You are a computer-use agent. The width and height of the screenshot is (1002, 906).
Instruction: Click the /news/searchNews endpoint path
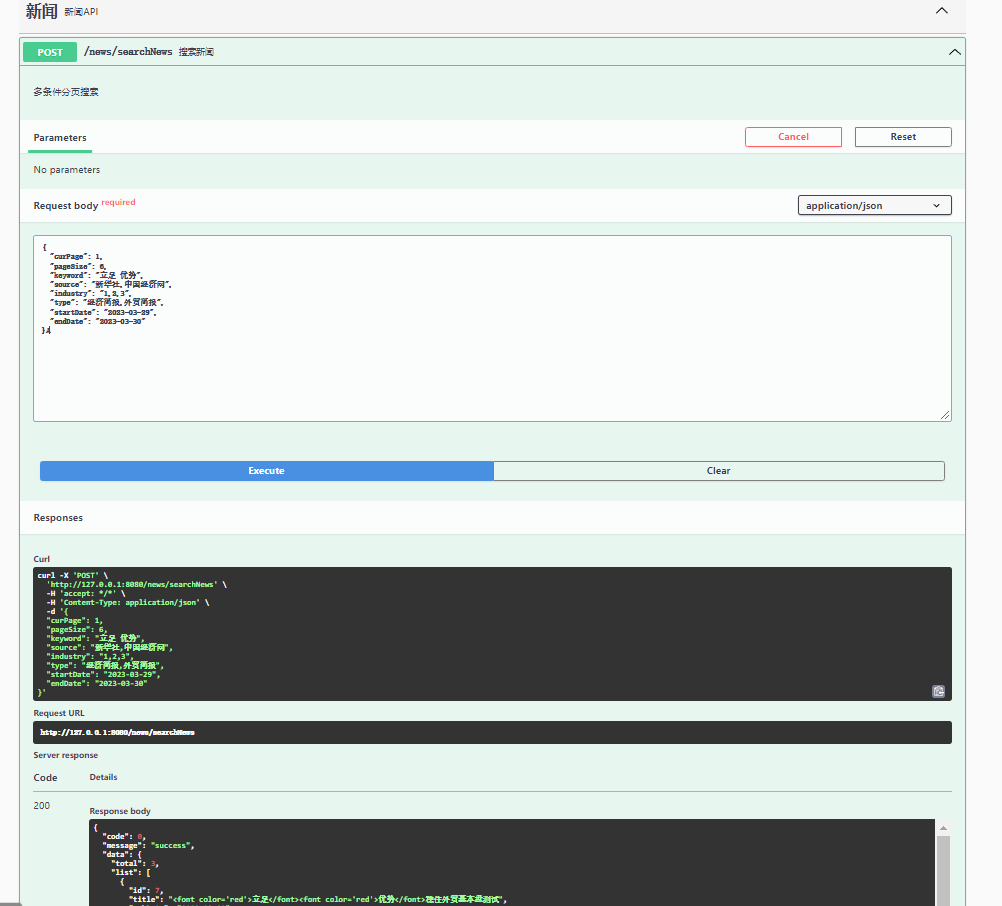tap(128, 52)
